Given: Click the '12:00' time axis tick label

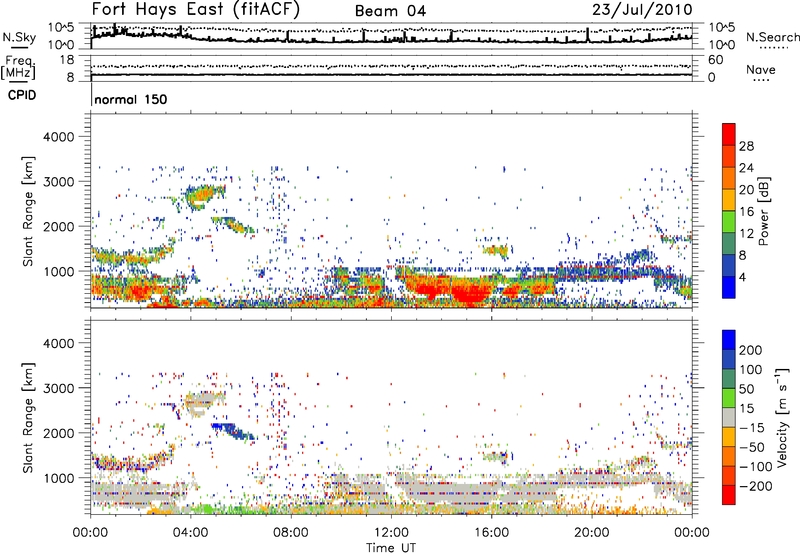Looking at the screenshot, I should (391, 533).
